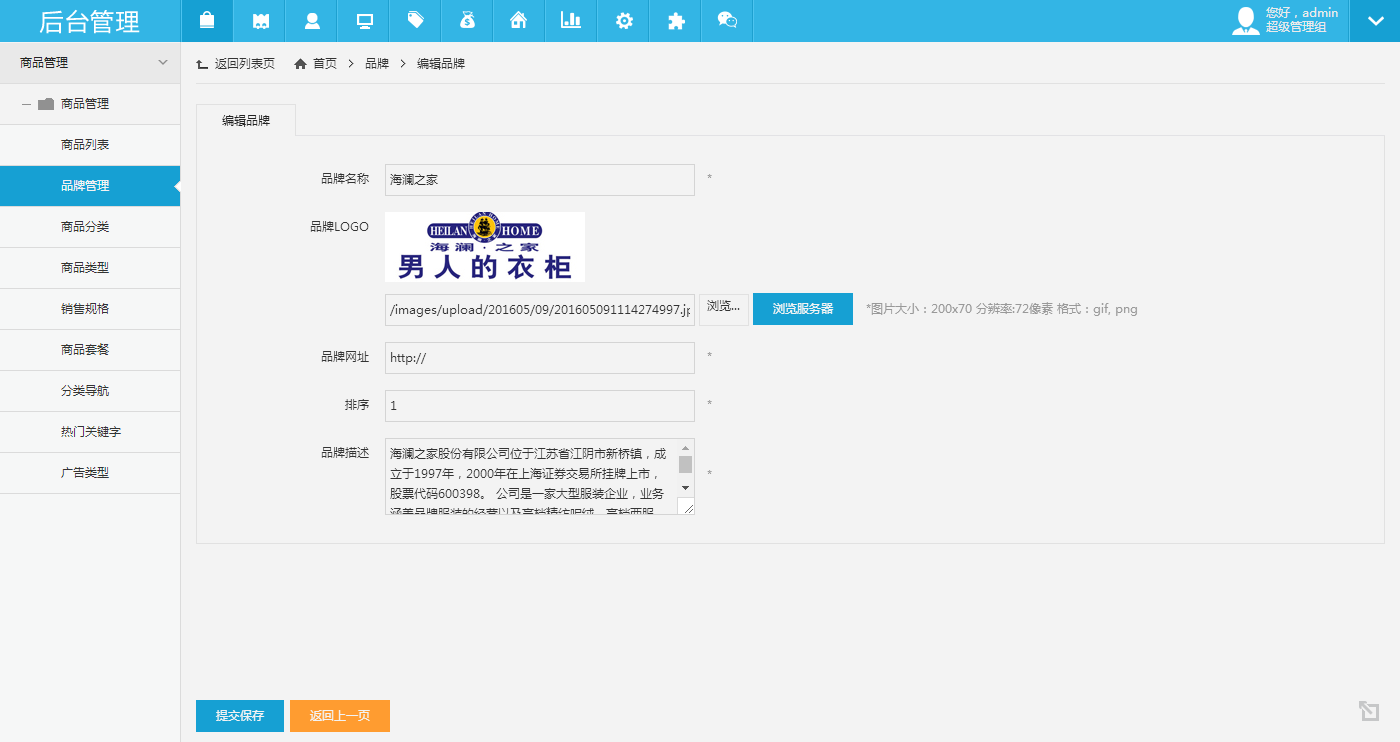The height and width of the screenshot is (742, 1400).
Task: Click the logo image path input field
Action: pos(540,310)
